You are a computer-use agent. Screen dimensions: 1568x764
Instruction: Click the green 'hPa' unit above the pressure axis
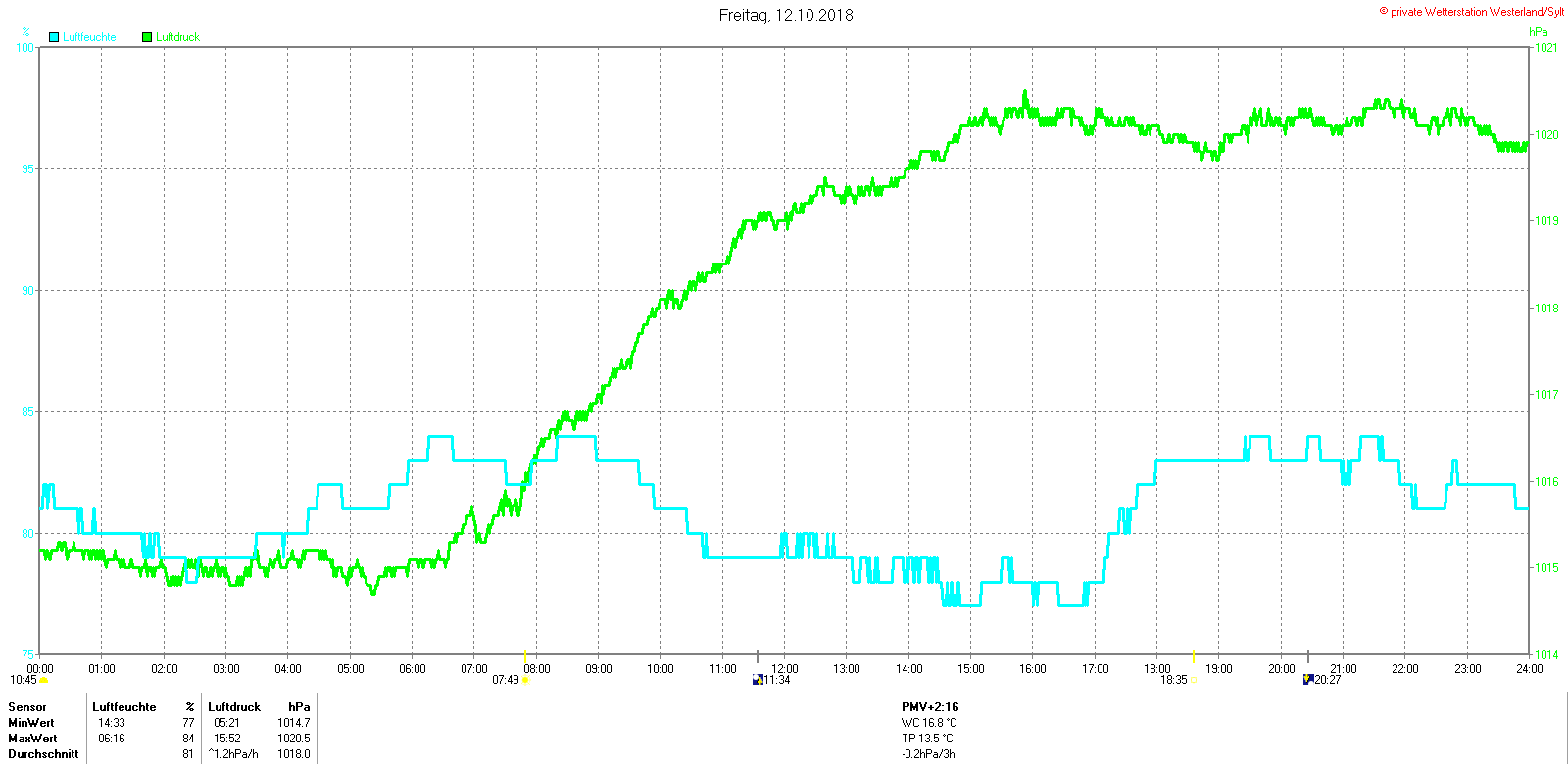click(x=1539, y=32)
